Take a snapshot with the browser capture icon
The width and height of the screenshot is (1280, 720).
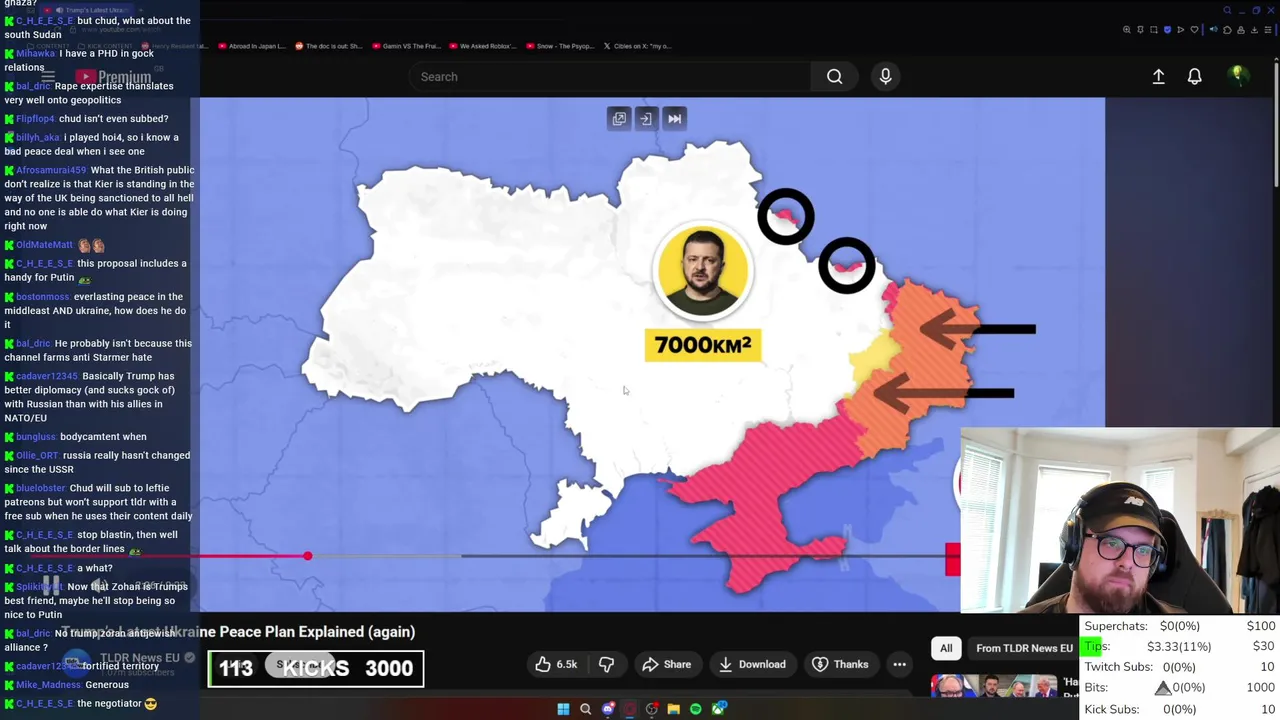pos(1154,30)
